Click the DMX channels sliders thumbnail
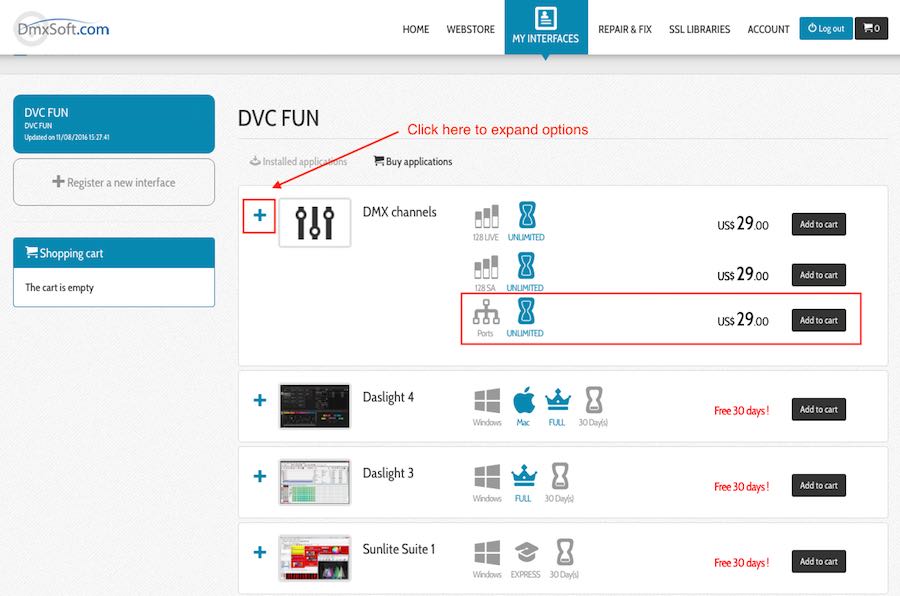 [315, 223]
